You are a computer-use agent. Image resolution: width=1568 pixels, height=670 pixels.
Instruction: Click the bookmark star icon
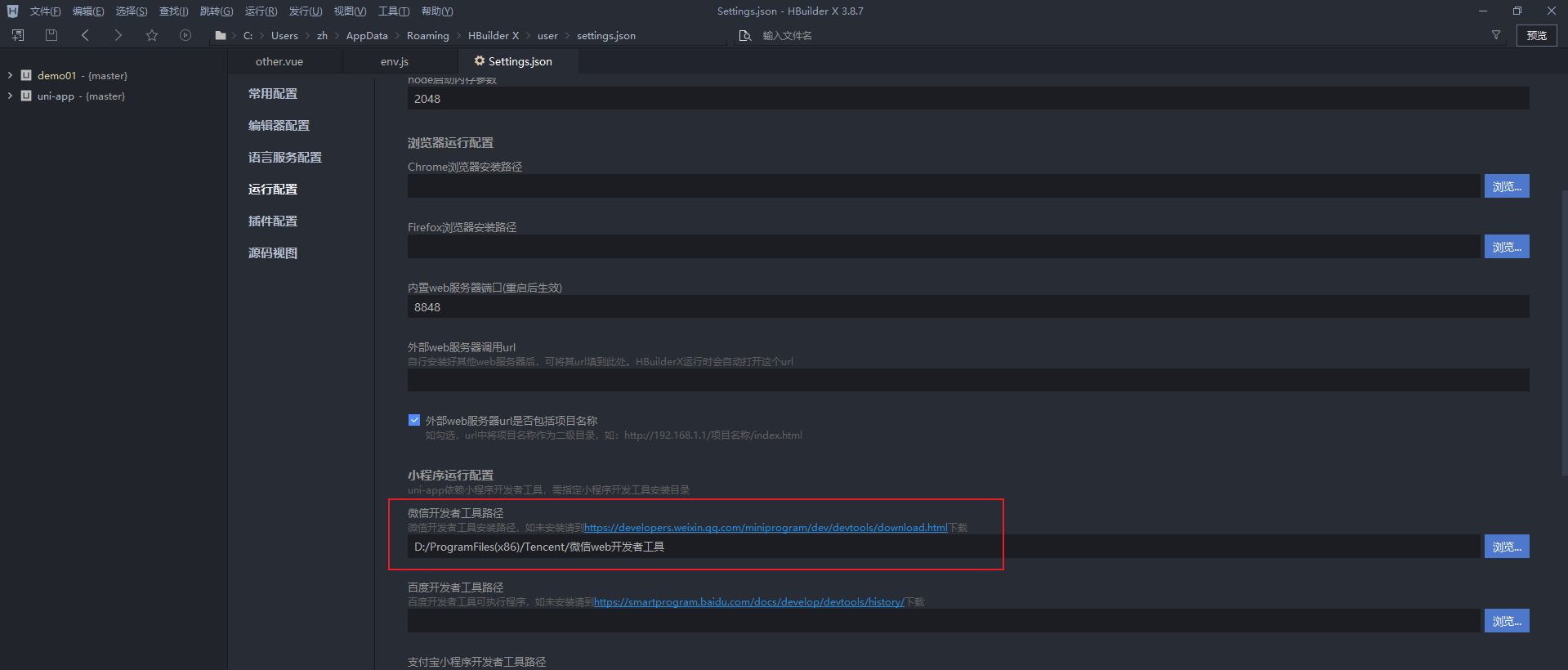(152, 35)
